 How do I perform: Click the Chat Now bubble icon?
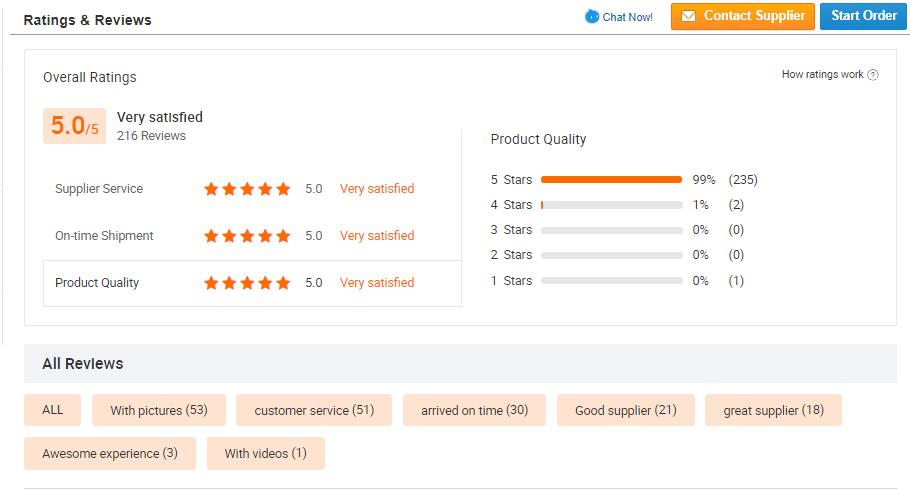592,17
